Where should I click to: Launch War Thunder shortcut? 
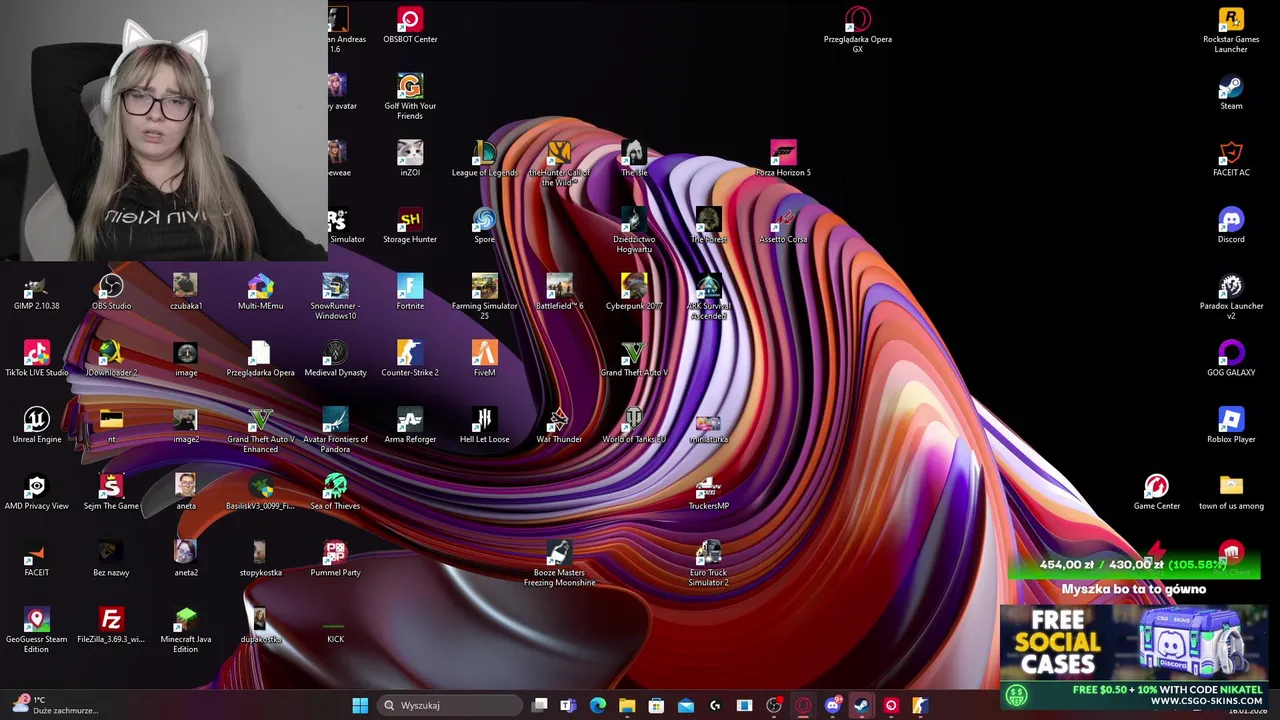click(x=559, y=427)
